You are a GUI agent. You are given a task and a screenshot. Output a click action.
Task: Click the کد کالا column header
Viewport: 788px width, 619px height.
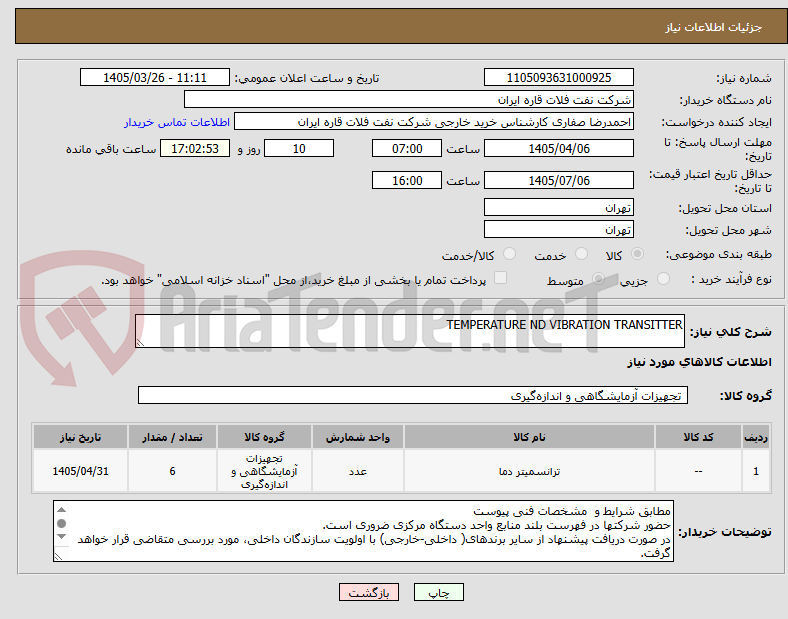698,437
